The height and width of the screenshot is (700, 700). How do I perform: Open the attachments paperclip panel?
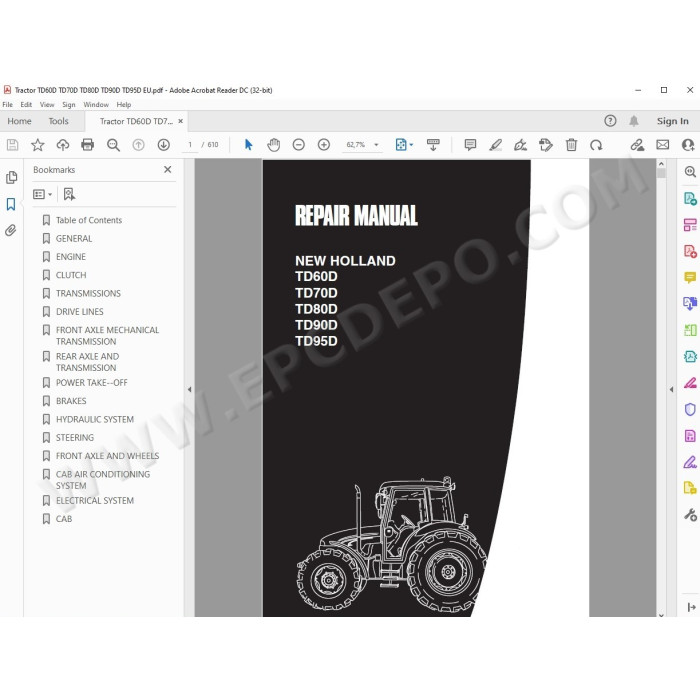coord(11,230)
